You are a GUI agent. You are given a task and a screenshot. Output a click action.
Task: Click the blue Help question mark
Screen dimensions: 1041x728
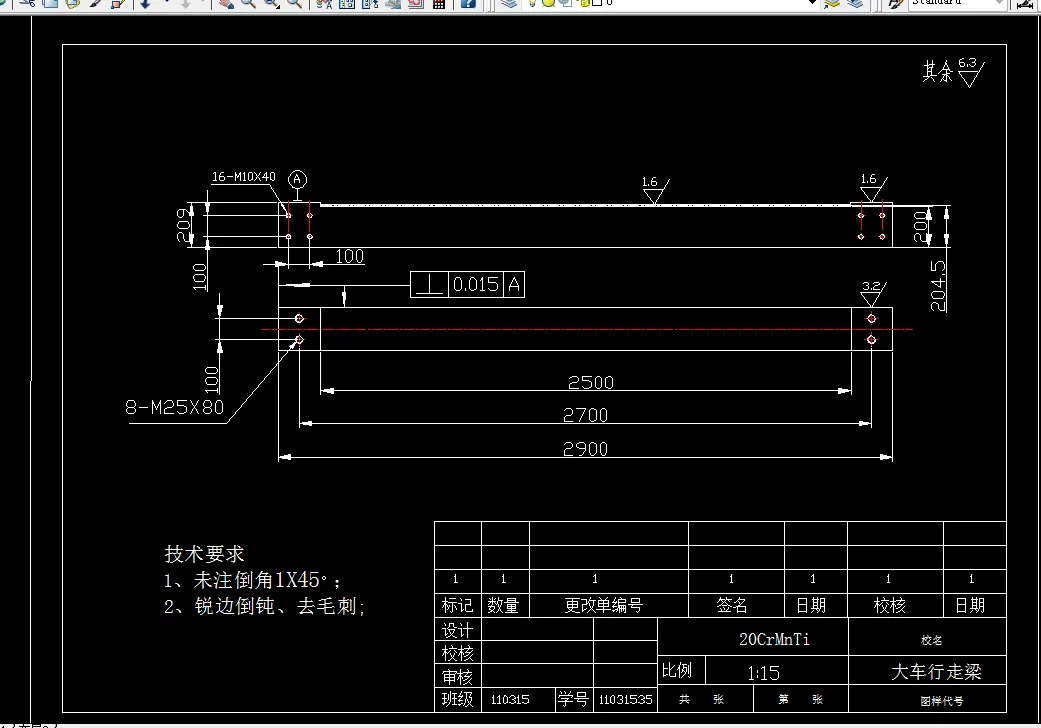pos(468,3)
